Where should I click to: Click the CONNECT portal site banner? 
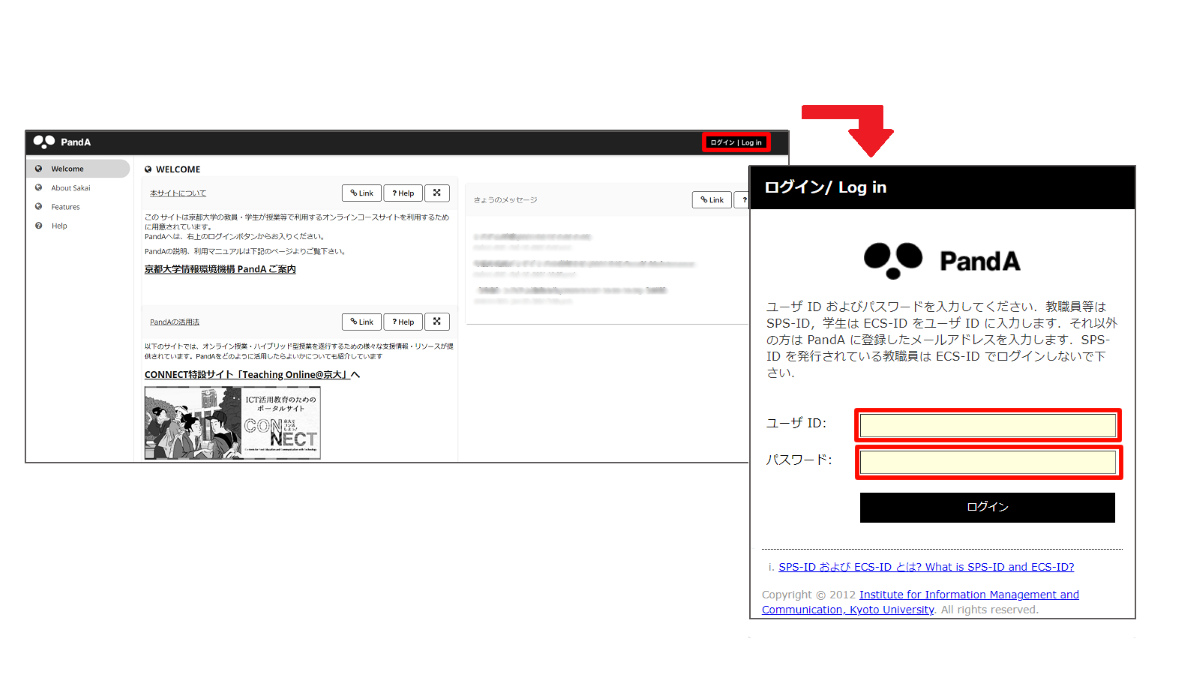click(x=232, y=422)
